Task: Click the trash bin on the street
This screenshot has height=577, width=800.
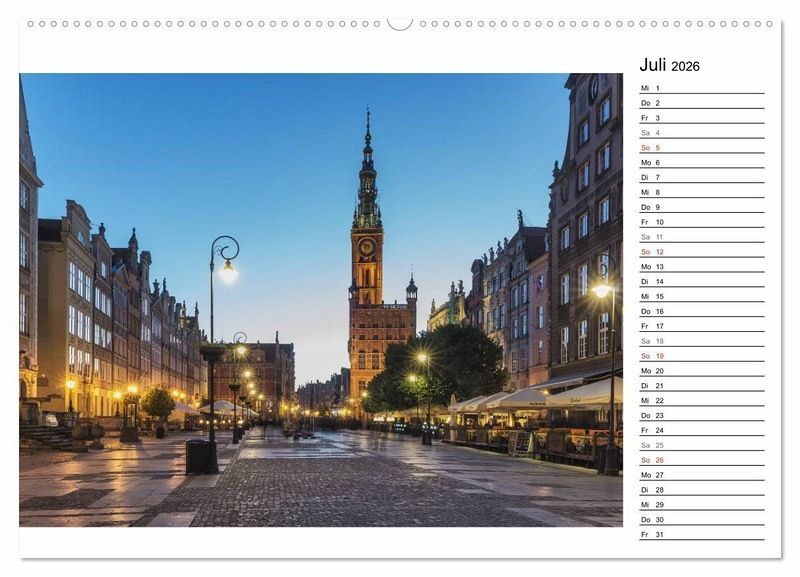Action: (x=197, y=456)
